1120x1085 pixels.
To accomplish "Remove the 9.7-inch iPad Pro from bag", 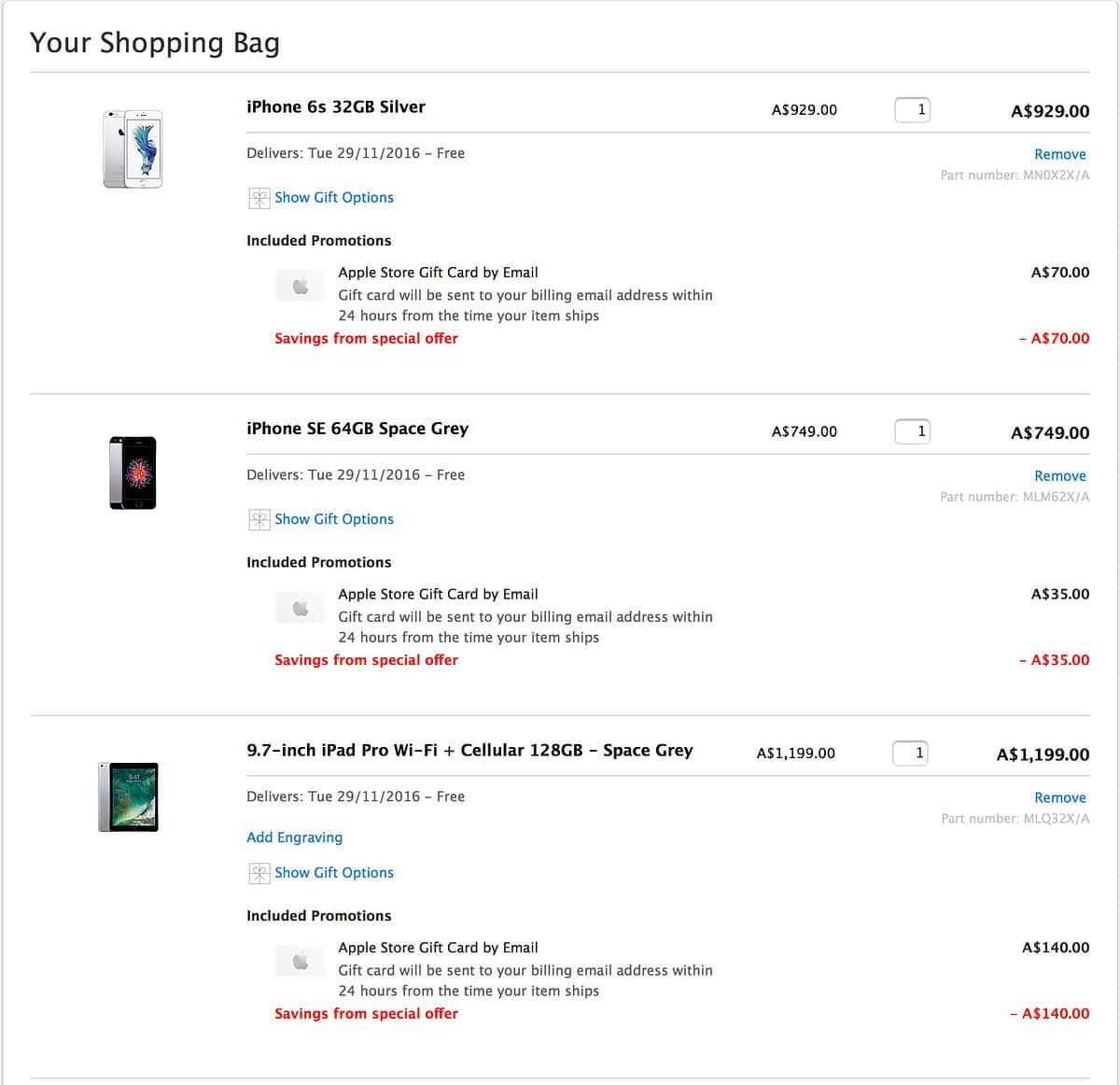I will tap(1059, 798).
